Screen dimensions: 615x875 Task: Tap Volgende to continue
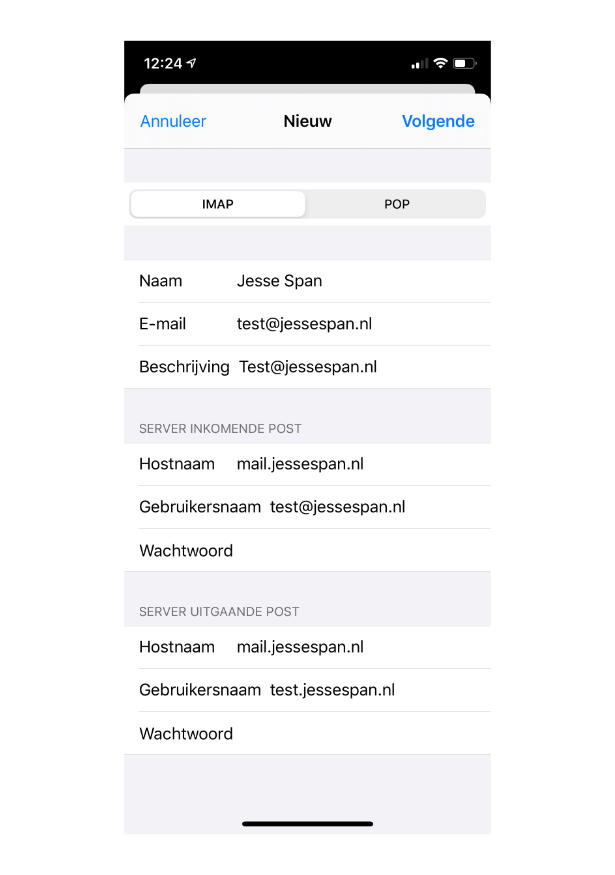tap(438, 121)
